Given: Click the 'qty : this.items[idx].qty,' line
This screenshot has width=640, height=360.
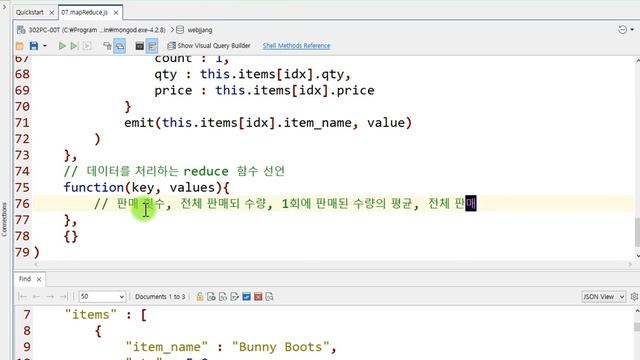Looking at the screenshot, I should tap(252, 74).
